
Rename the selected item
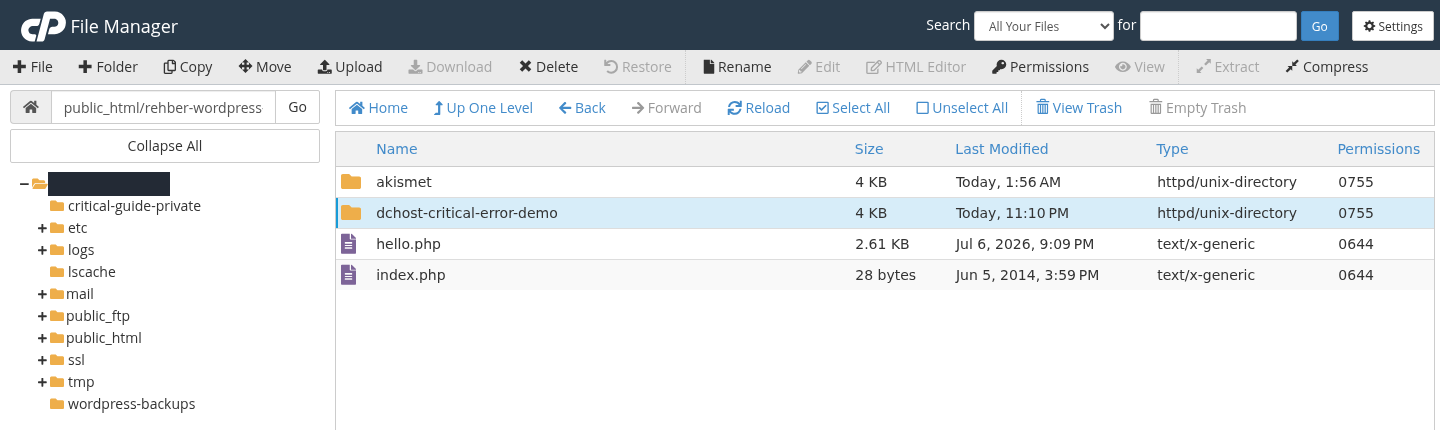737,67
